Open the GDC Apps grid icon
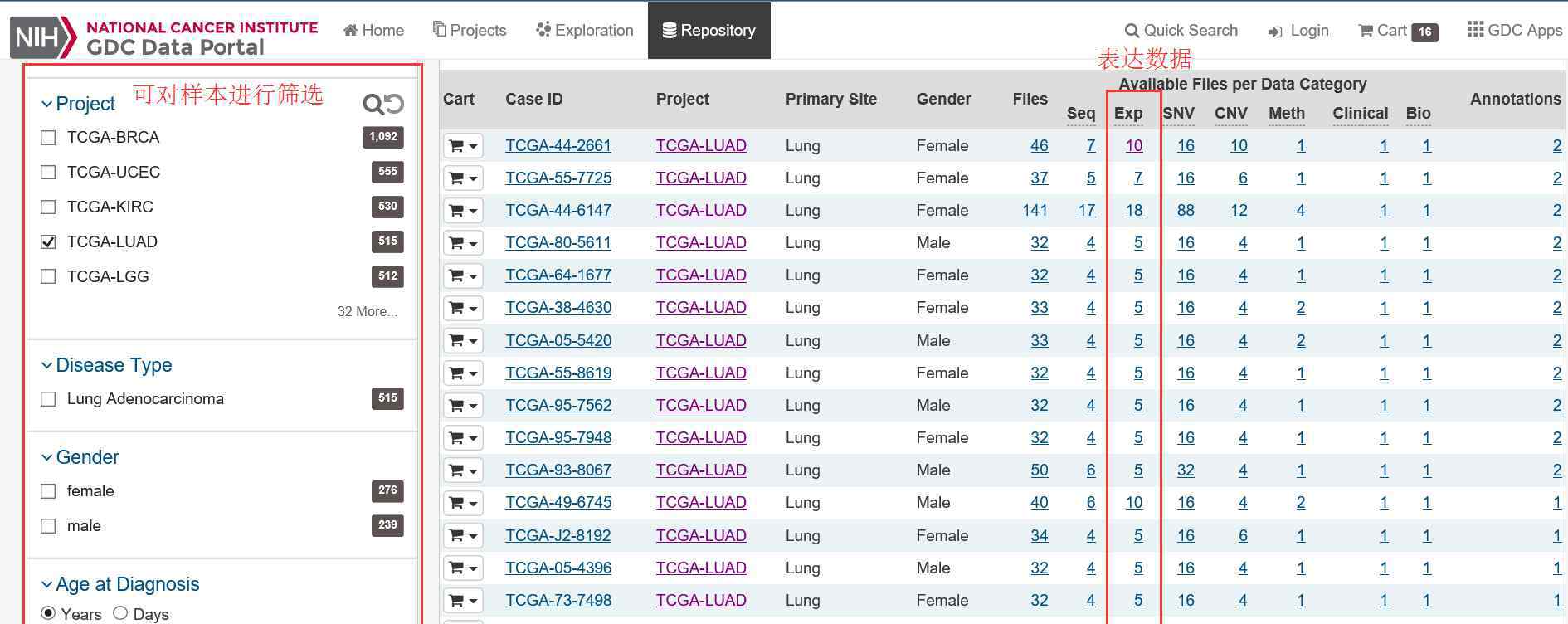1568x624 pixels. 1475,30
